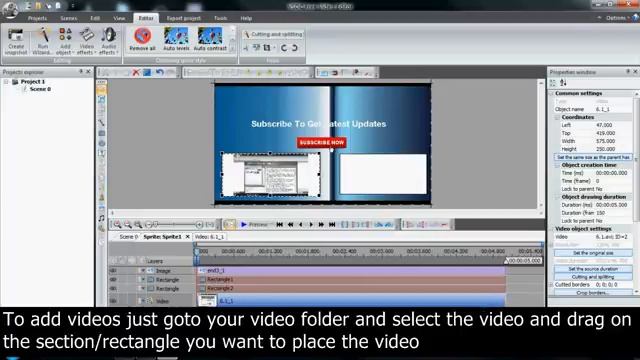This screenshot has height=360, width=640.
Task: Click the crop tool icon in Tools group
Action: tap(267, 48)
